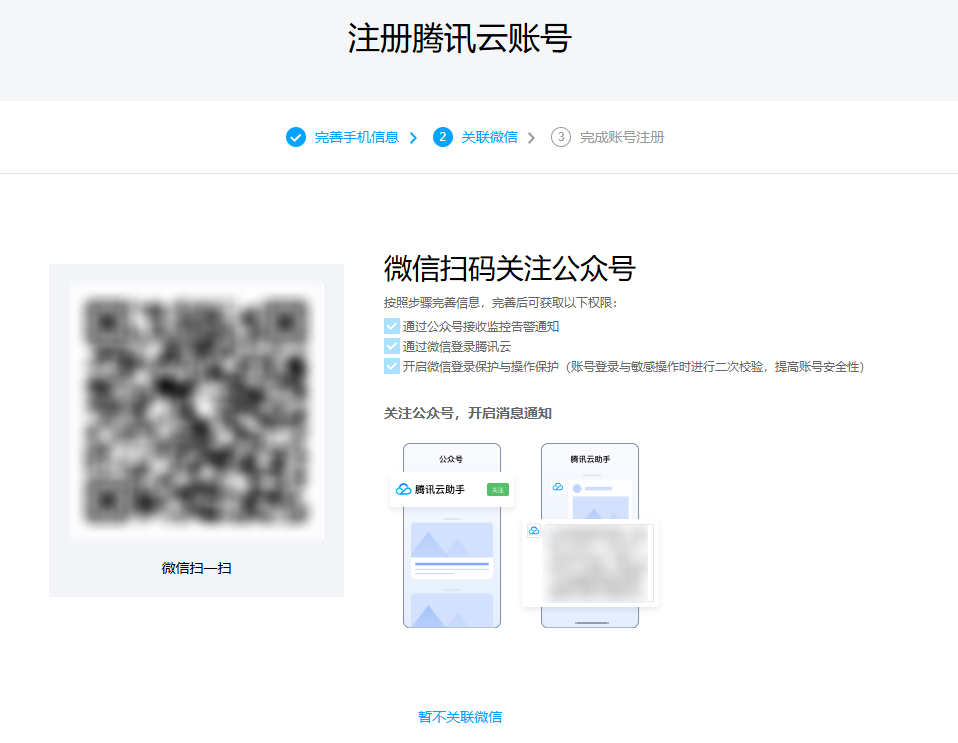Click the small cloud avatar inside the 腾讯云助手 phone

557,487
